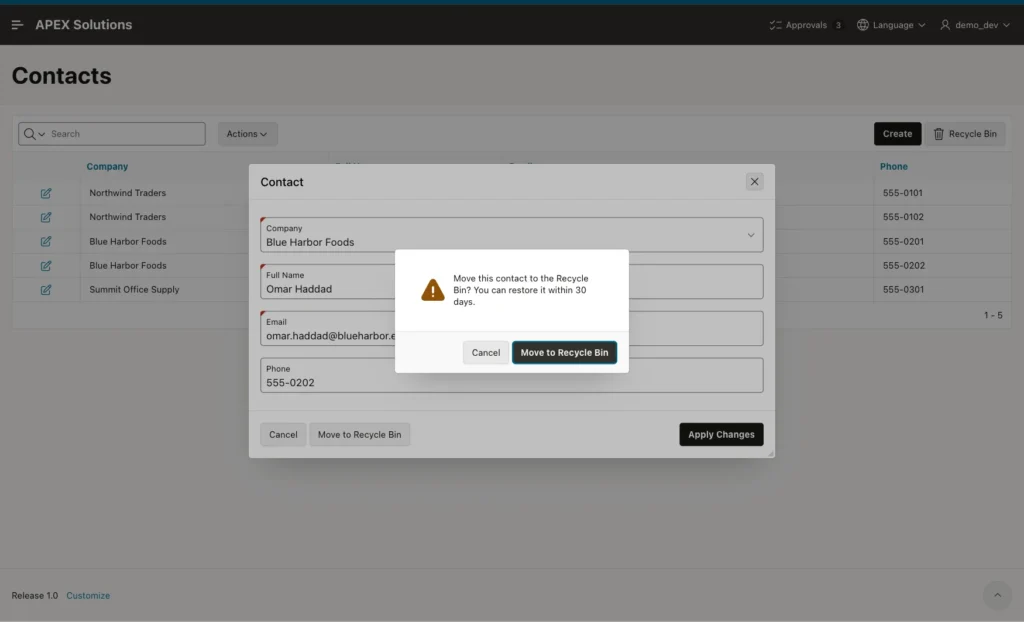Confirm Move to Recycle Bin in alert
The height and width of the screenshot is (622, 1024).
(564, 353)
